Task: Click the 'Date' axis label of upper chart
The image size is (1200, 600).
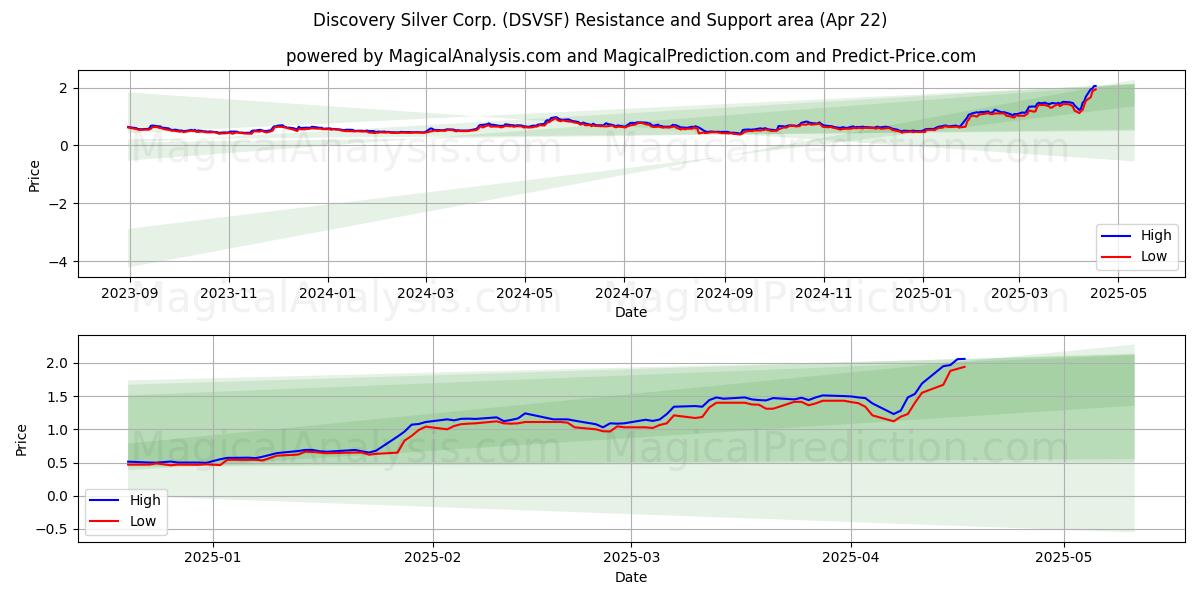Action: pyautogui.click(x=631, y=312)
